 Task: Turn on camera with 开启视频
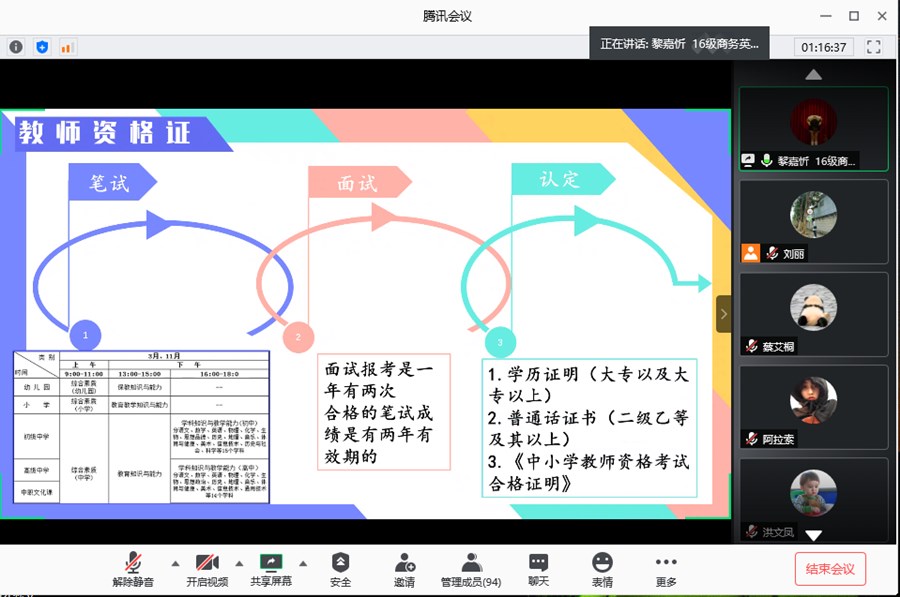207,569
